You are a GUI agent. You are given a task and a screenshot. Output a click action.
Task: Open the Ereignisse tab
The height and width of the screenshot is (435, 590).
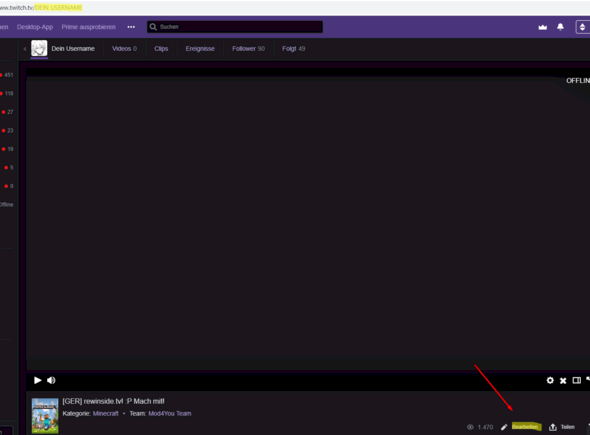[x=200, y=49]
